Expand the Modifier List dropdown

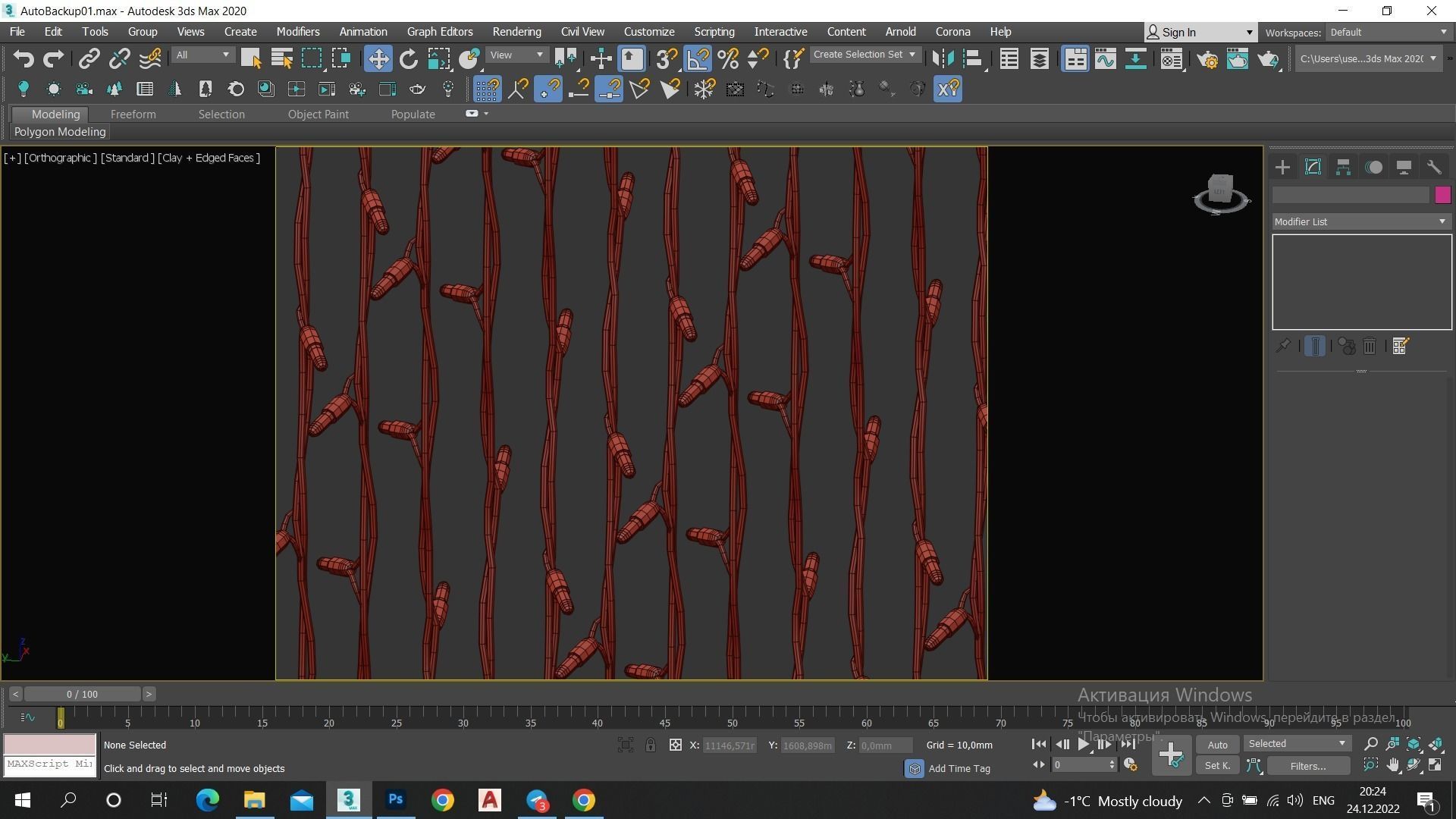1361,221
